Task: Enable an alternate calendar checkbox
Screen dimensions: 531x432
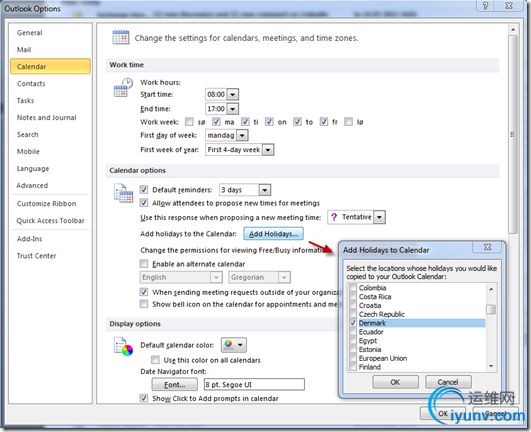Action: tap(144, 263)
